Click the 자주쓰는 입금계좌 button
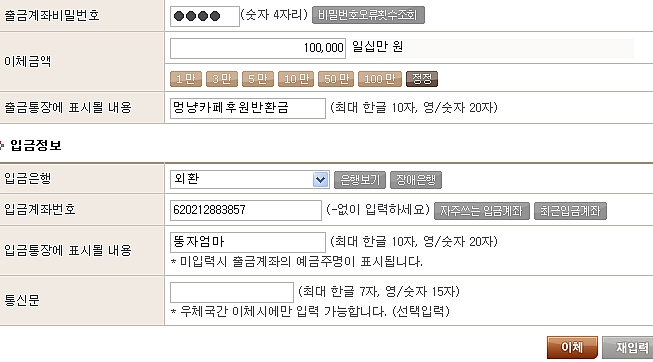This screenshot has height=362, width=653. coord(481,211)
